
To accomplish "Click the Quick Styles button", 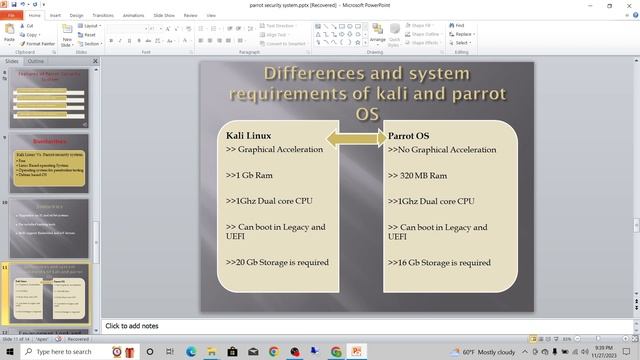I will tap(394, 35).
